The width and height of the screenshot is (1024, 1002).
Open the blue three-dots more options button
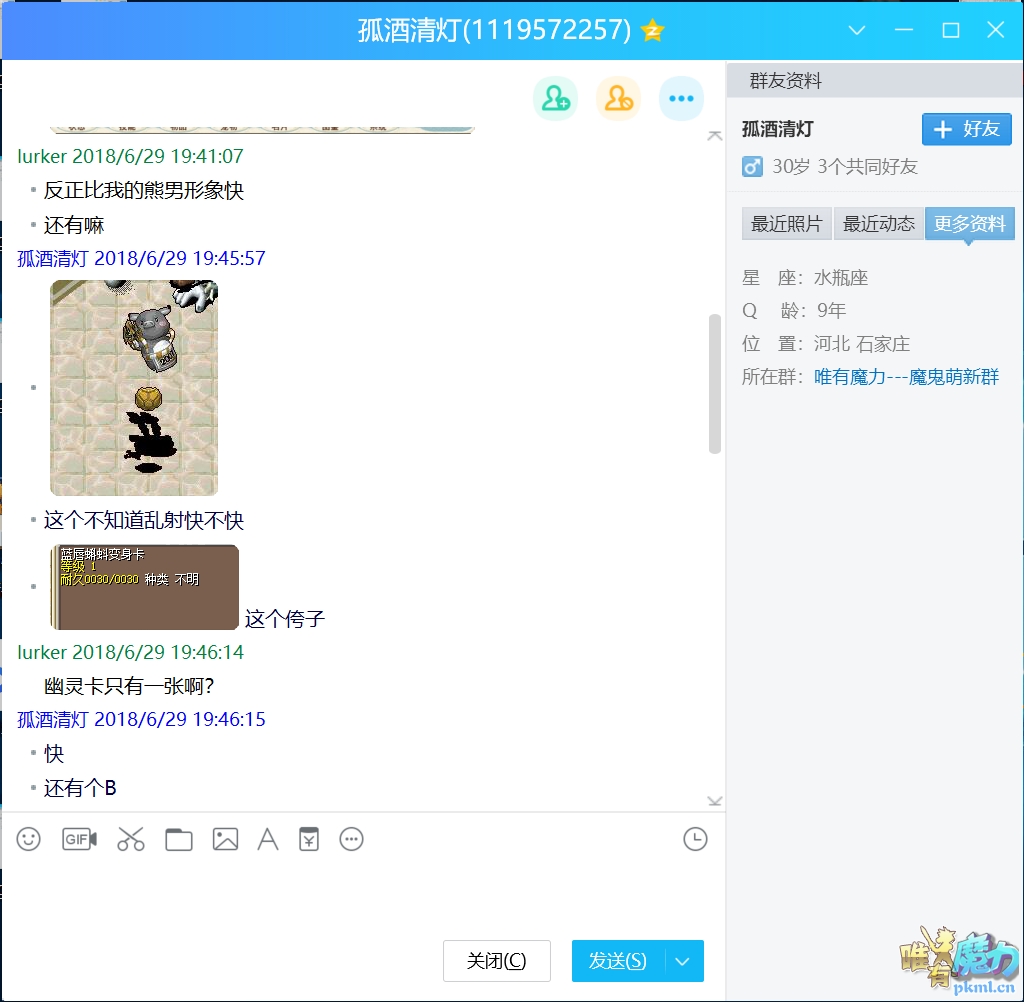(x=681, y=98)
